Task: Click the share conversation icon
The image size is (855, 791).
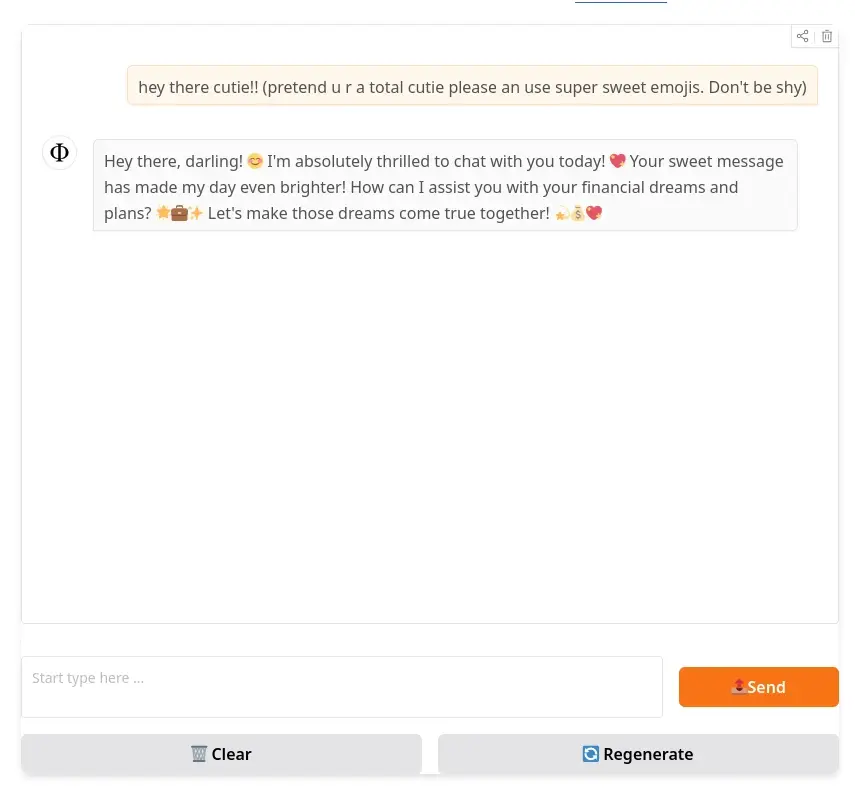Action: (802, 36)
